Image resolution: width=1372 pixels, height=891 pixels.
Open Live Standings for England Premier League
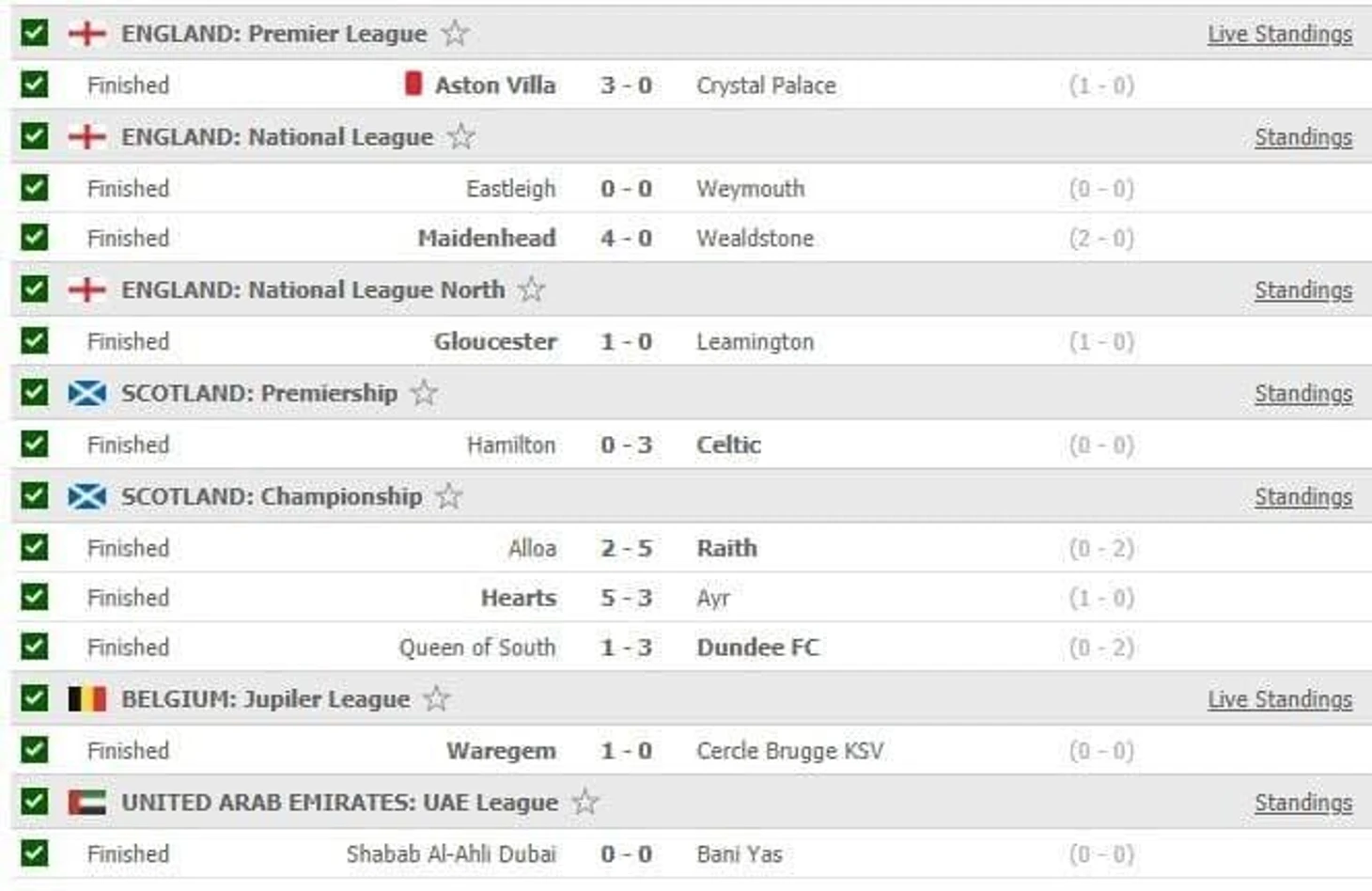[x=1280, y=34]
